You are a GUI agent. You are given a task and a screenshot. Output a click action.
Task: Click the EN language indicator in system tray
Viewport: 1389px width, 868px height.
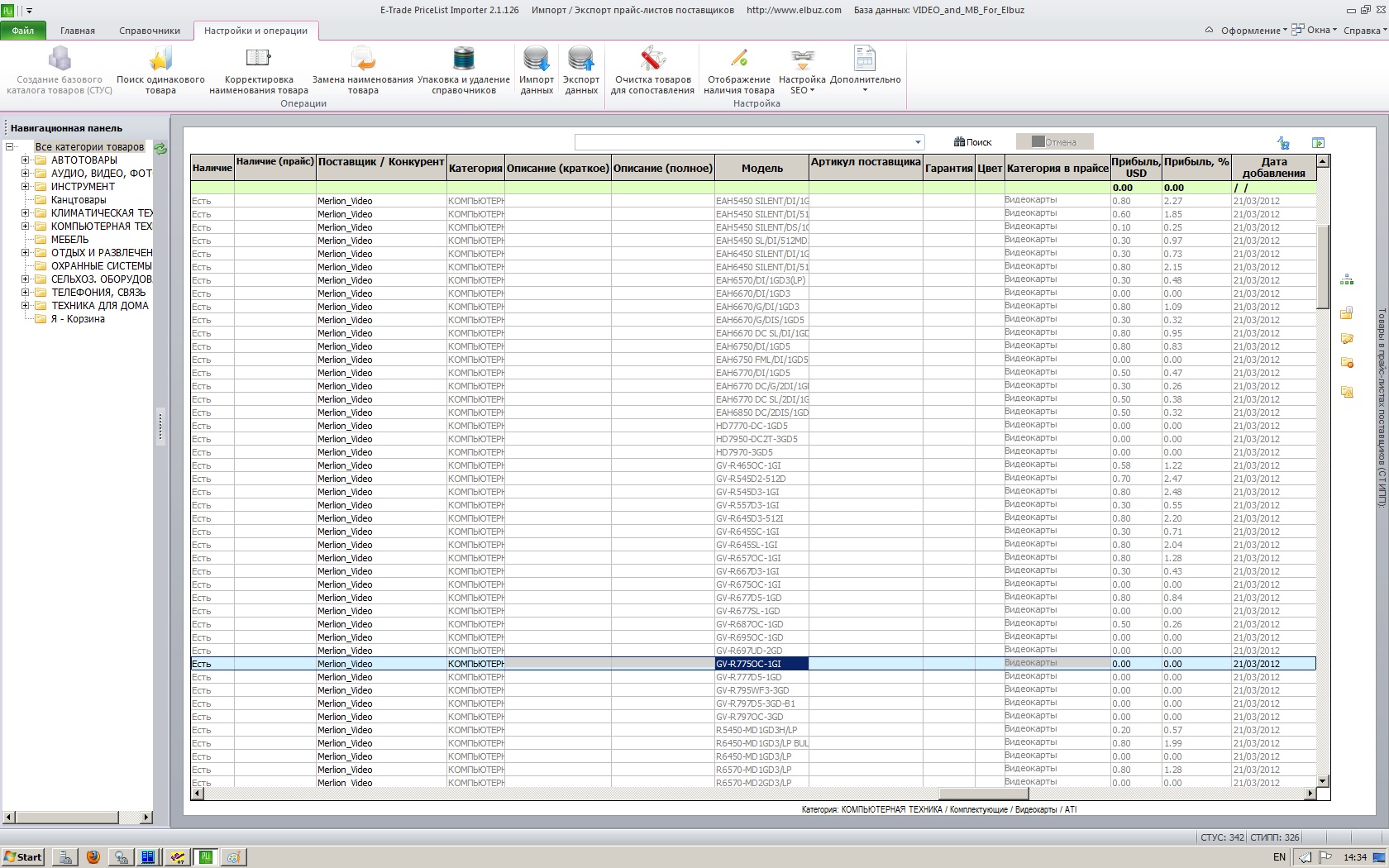coord(1279,857)
